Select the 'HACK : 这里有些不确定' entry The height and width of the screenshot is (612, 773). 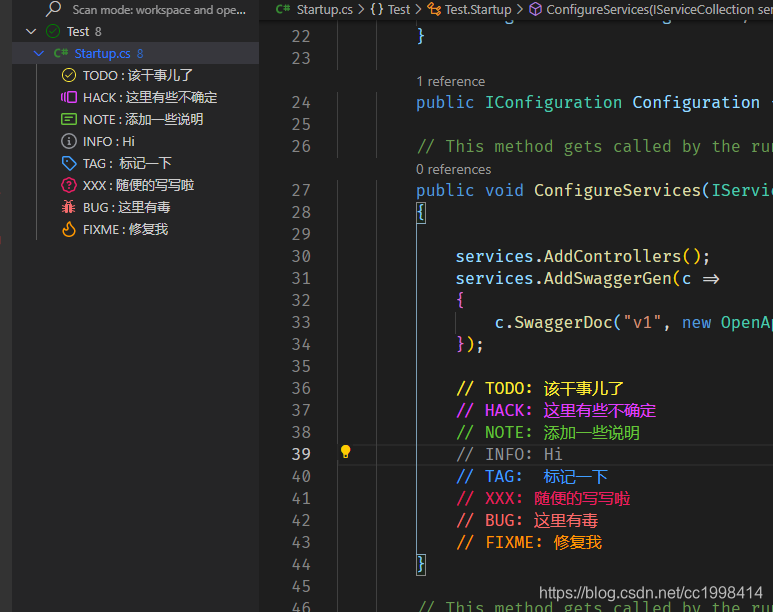click(x=150, y=97)
